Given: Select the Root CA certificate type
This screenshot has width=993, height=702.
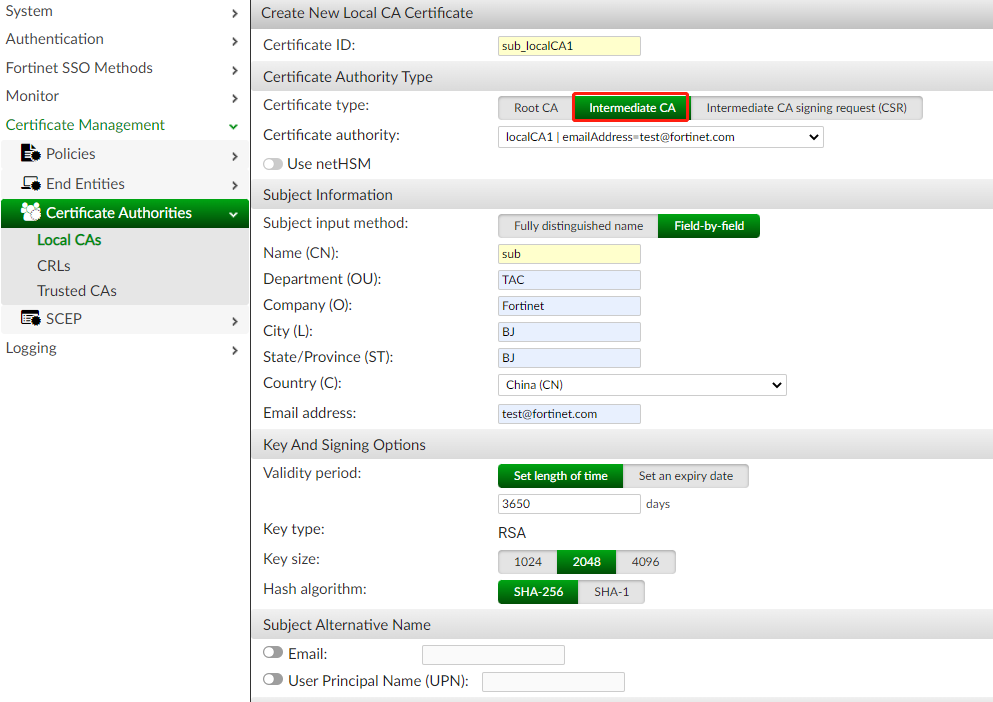Looking at the screenshot, I should pos(535,108).
